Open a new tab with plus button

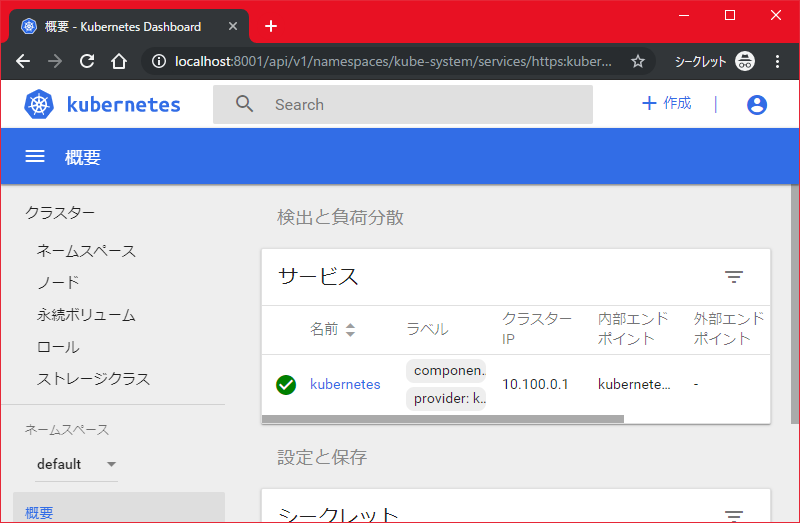[x=271, y=26]
